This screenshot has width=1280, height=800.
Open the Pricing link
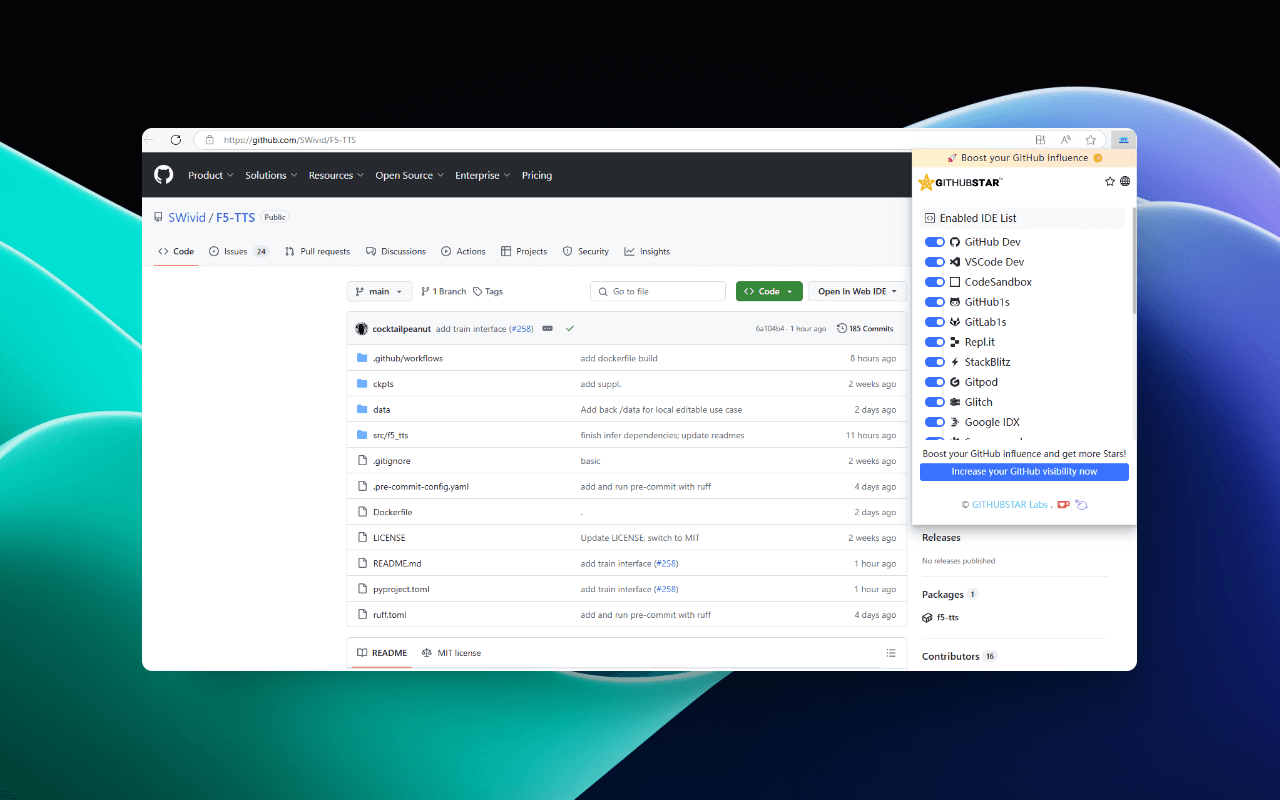click(x=537, y=175)
